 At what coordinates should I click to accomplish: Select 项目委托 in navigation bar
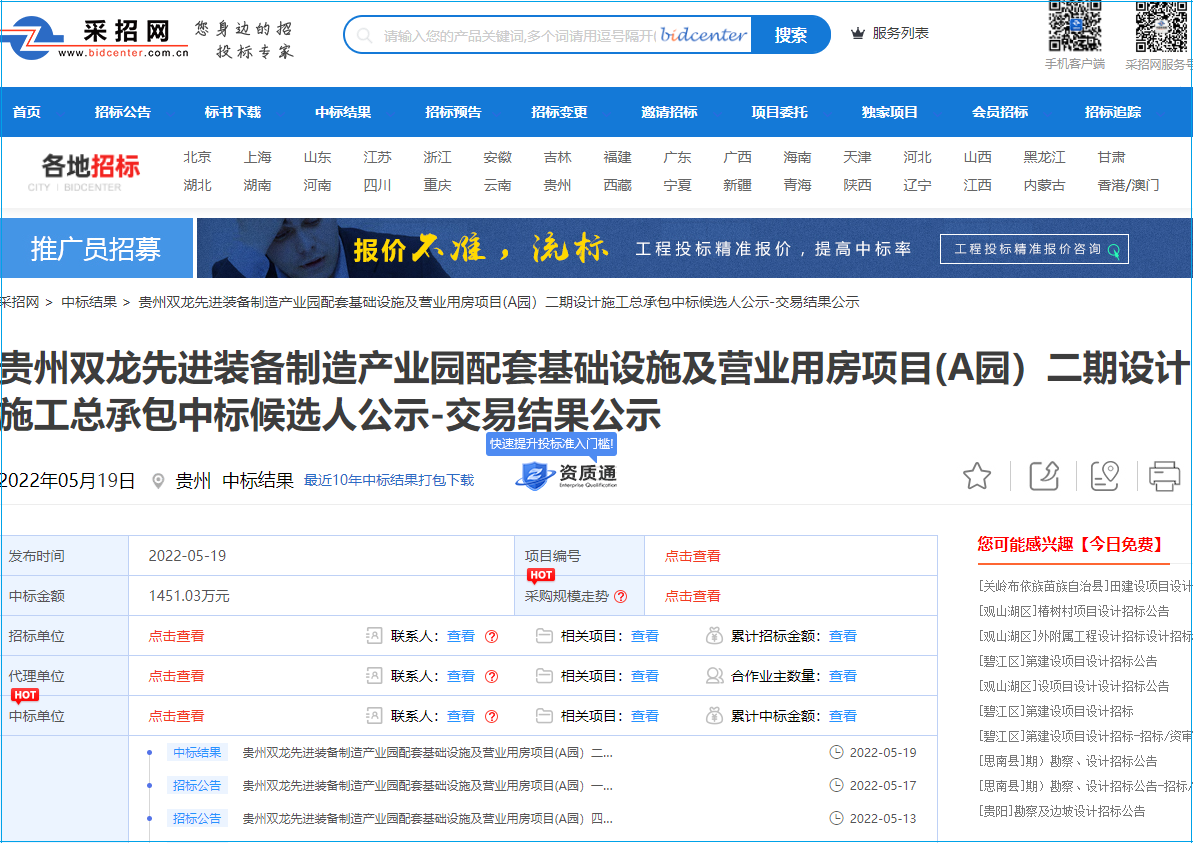tap(779, 112)
